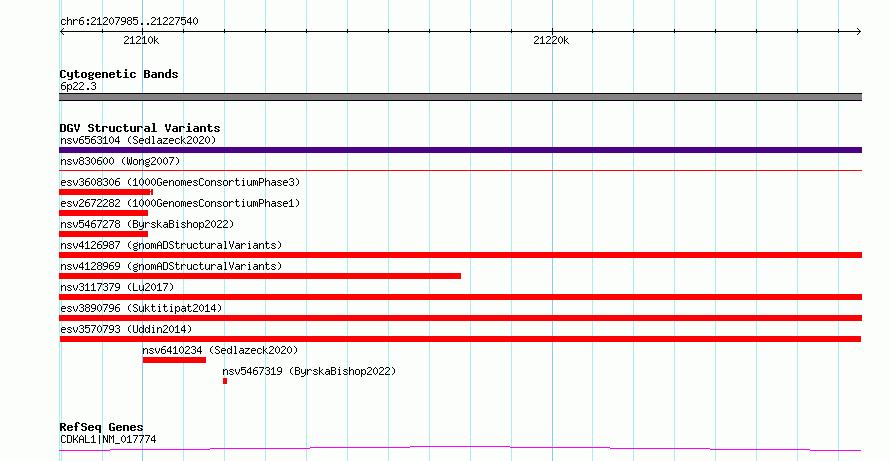This screenshot has width=890, height=461.
Task: Open esv2672282 (1000GenomesConsortiumPhase1) variant label
Action: [180, 203]
